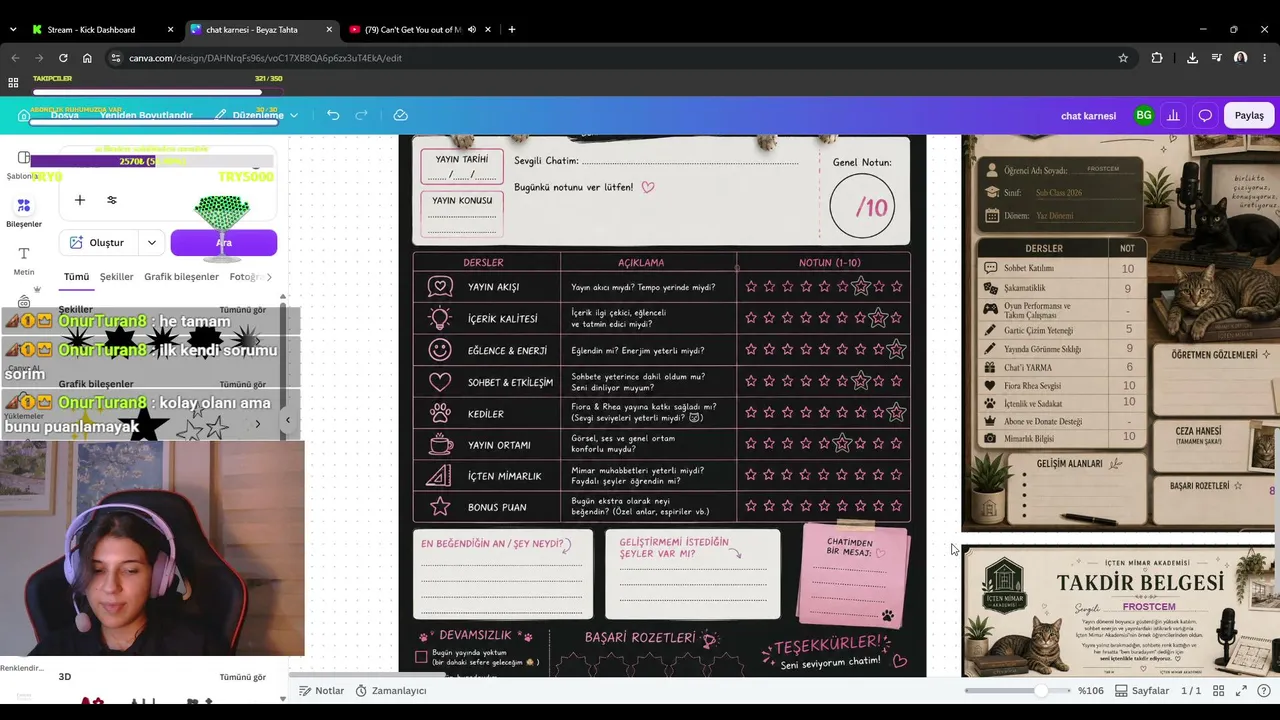Click the chat karnesi design title
The image size is (1280, 720).
click(1088, 115)
